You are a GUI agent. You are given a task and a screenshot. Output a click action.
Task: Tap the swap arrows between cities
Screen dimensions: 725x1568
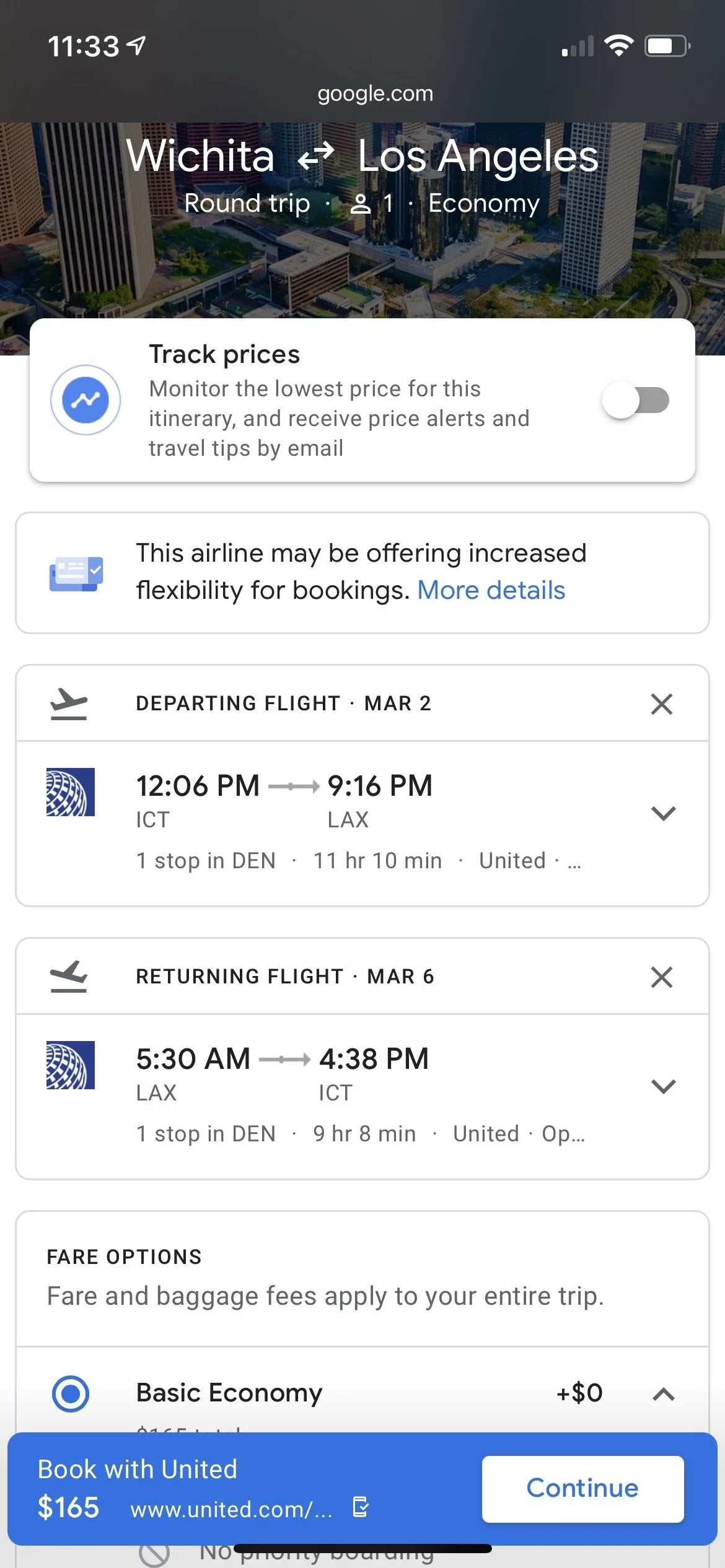tap(316, 156)
